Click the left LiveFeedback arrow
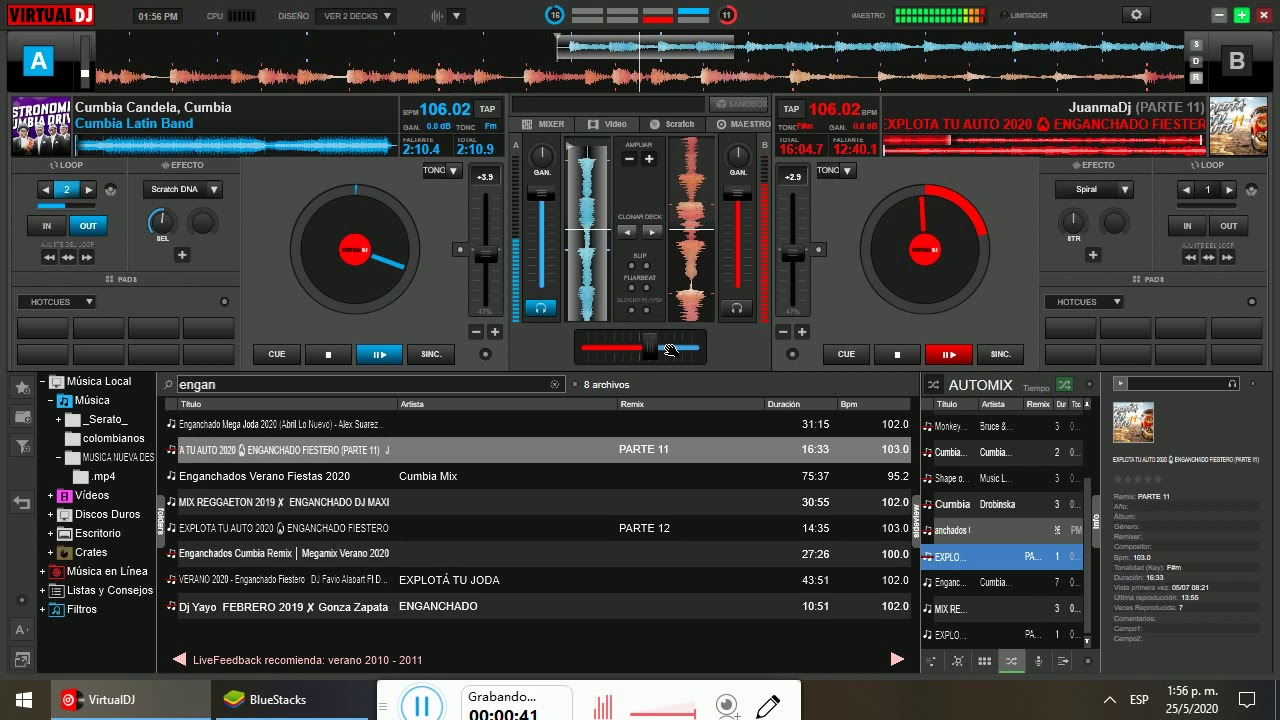Screen dimensions: 1280x720 click(x=180, y=659)
